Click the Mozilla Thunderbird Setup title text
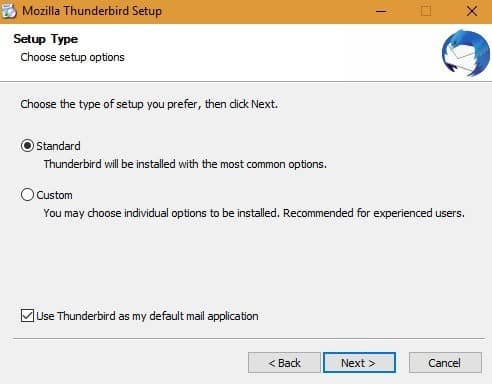Image resolution: width=492 pixels, height=384 pixels. 92,11
